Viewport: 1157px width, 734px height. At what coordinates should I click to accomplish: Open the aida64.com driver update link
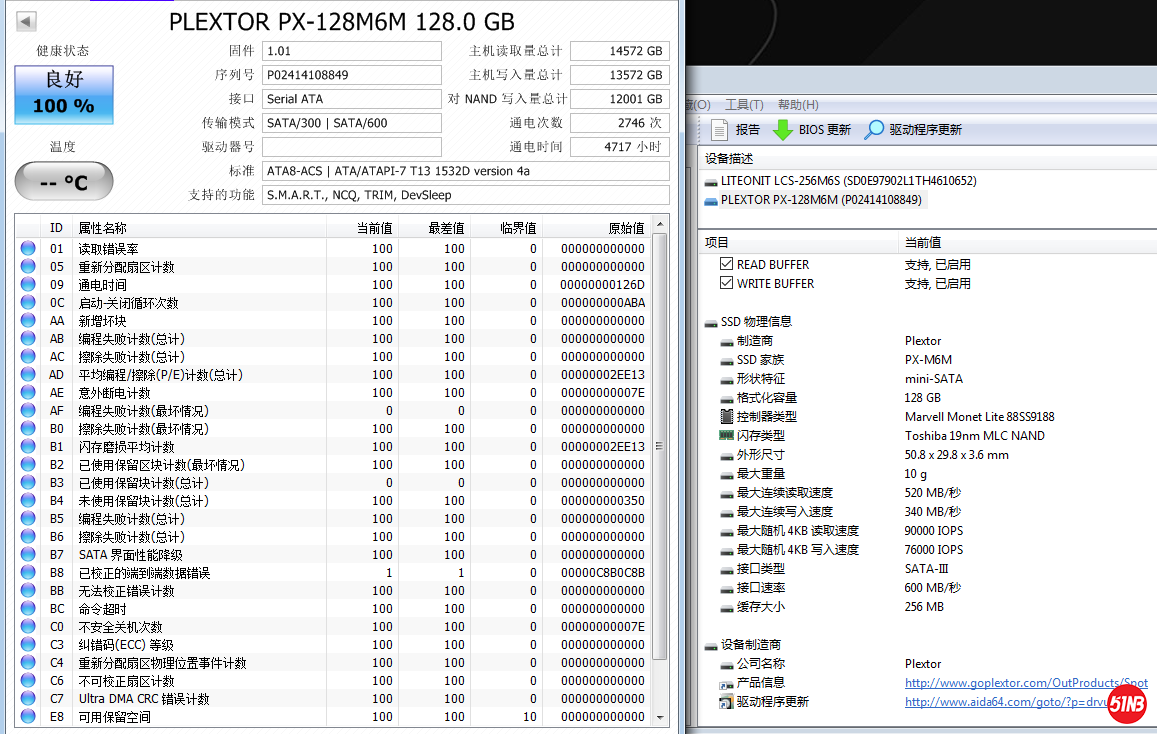[1005, 702]
